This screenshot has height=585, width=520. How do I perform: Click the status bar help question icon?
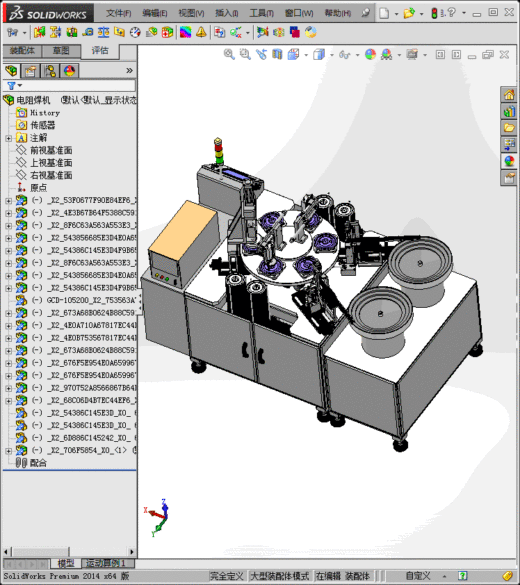click(463, 576)
